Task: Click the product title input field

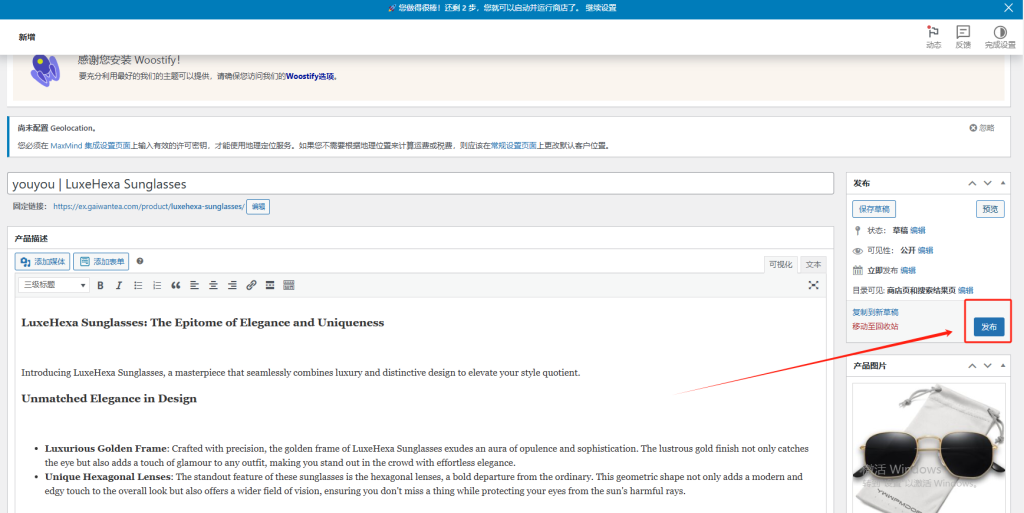Action: point(420,184)
